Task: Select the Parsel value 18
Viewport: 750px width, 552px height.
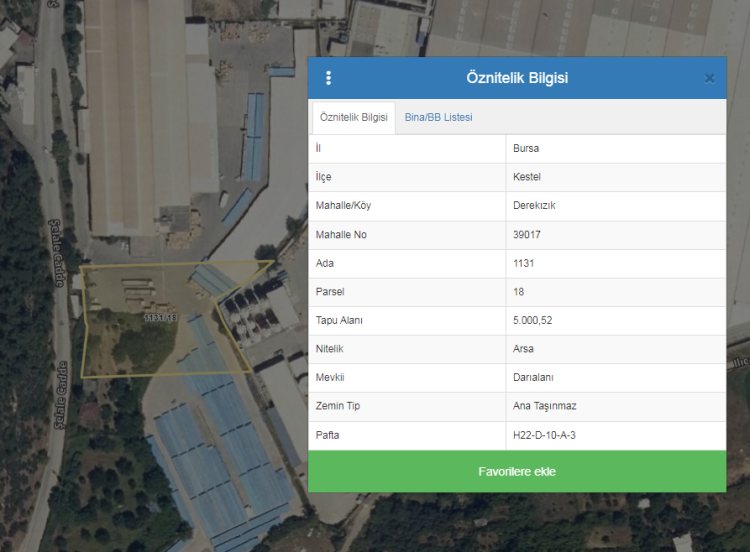Action: coord(518,292)
